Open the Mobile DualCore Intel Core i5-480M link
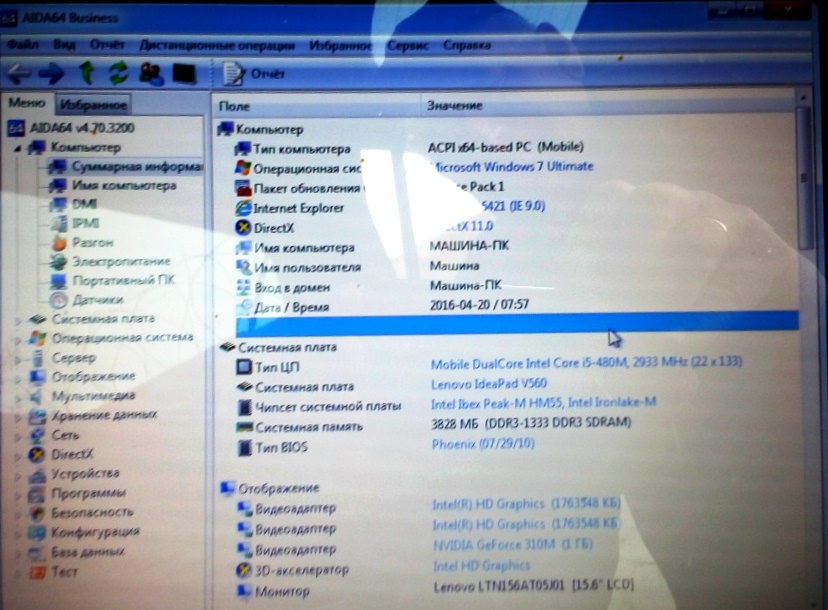828x610 pixels. pos(586,363)
